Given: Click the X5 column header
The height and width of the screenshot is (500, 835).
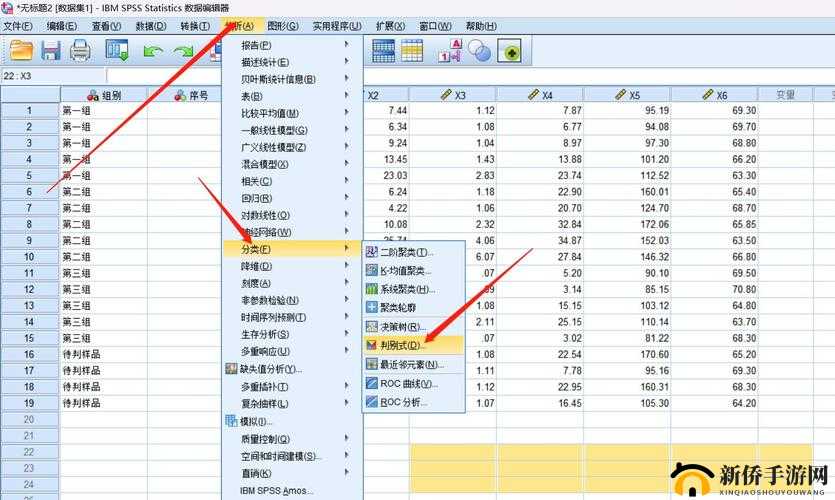Looking at the screenshot, I should pos(628,95).
